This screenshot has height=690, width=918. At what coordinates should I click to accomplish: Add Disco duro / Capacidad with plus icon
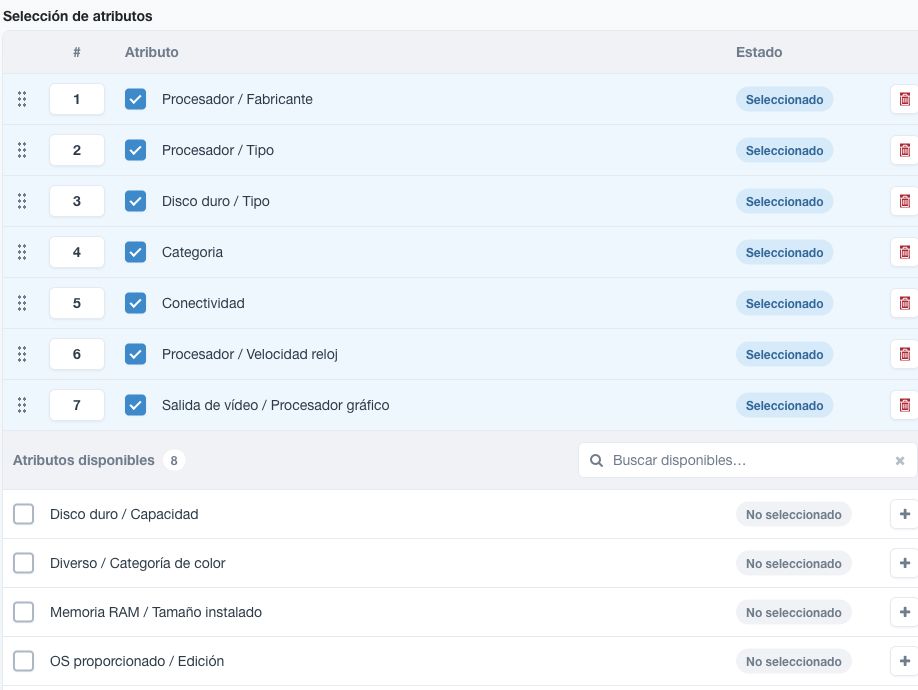[x=905, y=514]
